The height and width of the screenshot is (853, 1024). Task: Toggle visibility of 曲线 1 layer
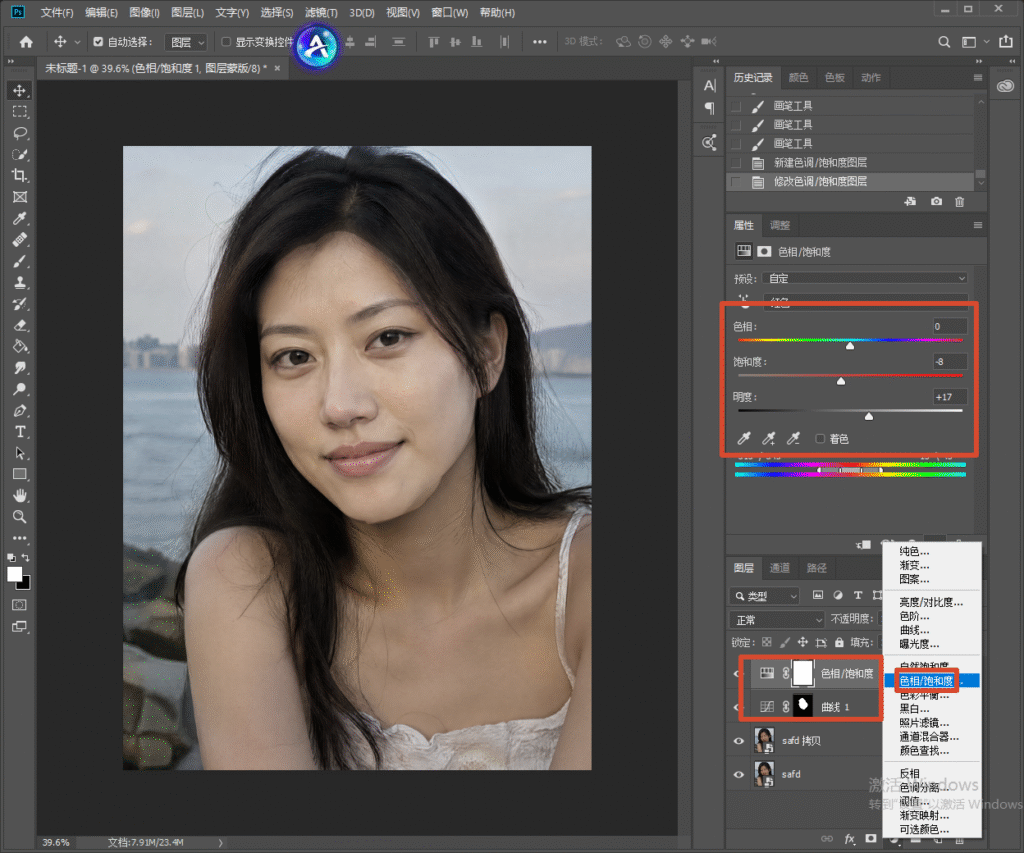[737, 707]
